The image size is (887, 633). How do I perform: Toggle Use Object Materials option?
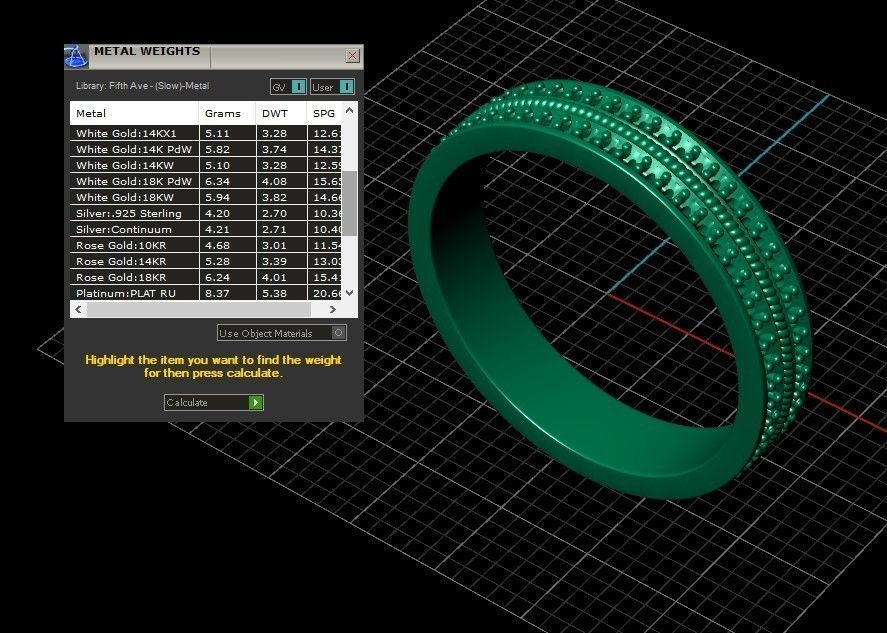tap(282, 333)
